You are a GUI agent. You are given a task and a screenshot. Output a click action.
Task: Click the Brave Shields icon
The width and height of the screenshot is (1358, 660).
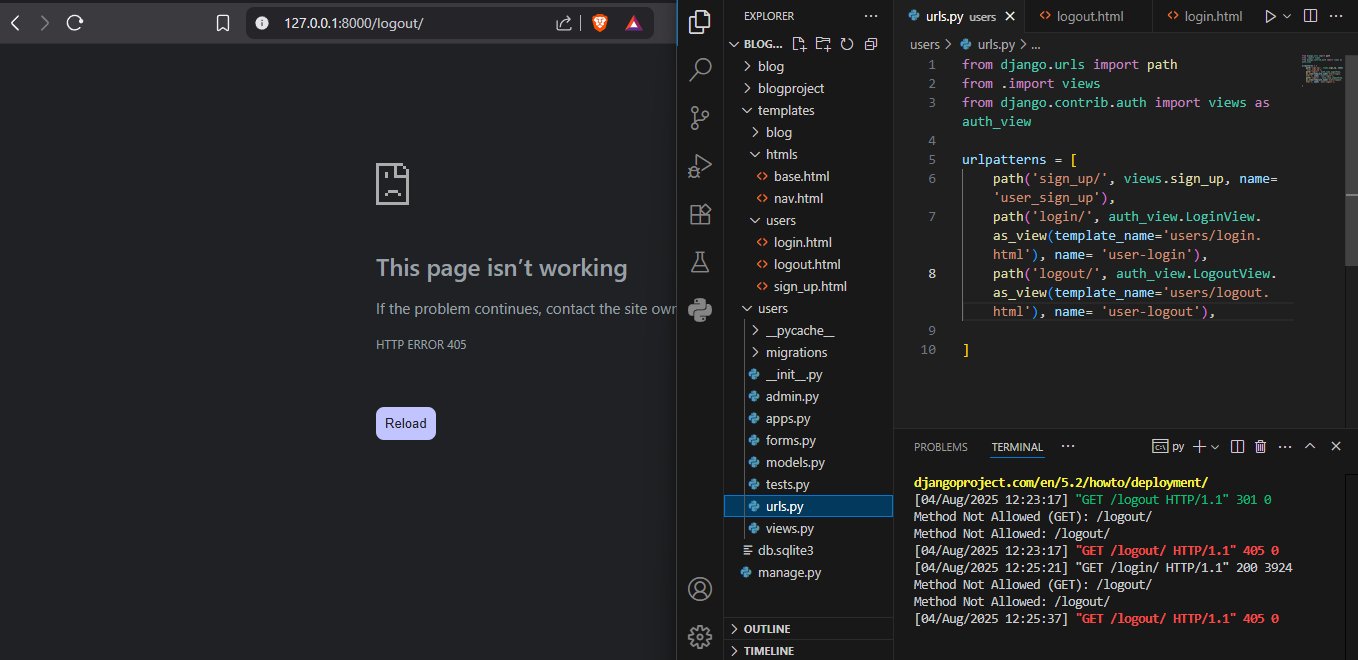(x=599, y=23)
